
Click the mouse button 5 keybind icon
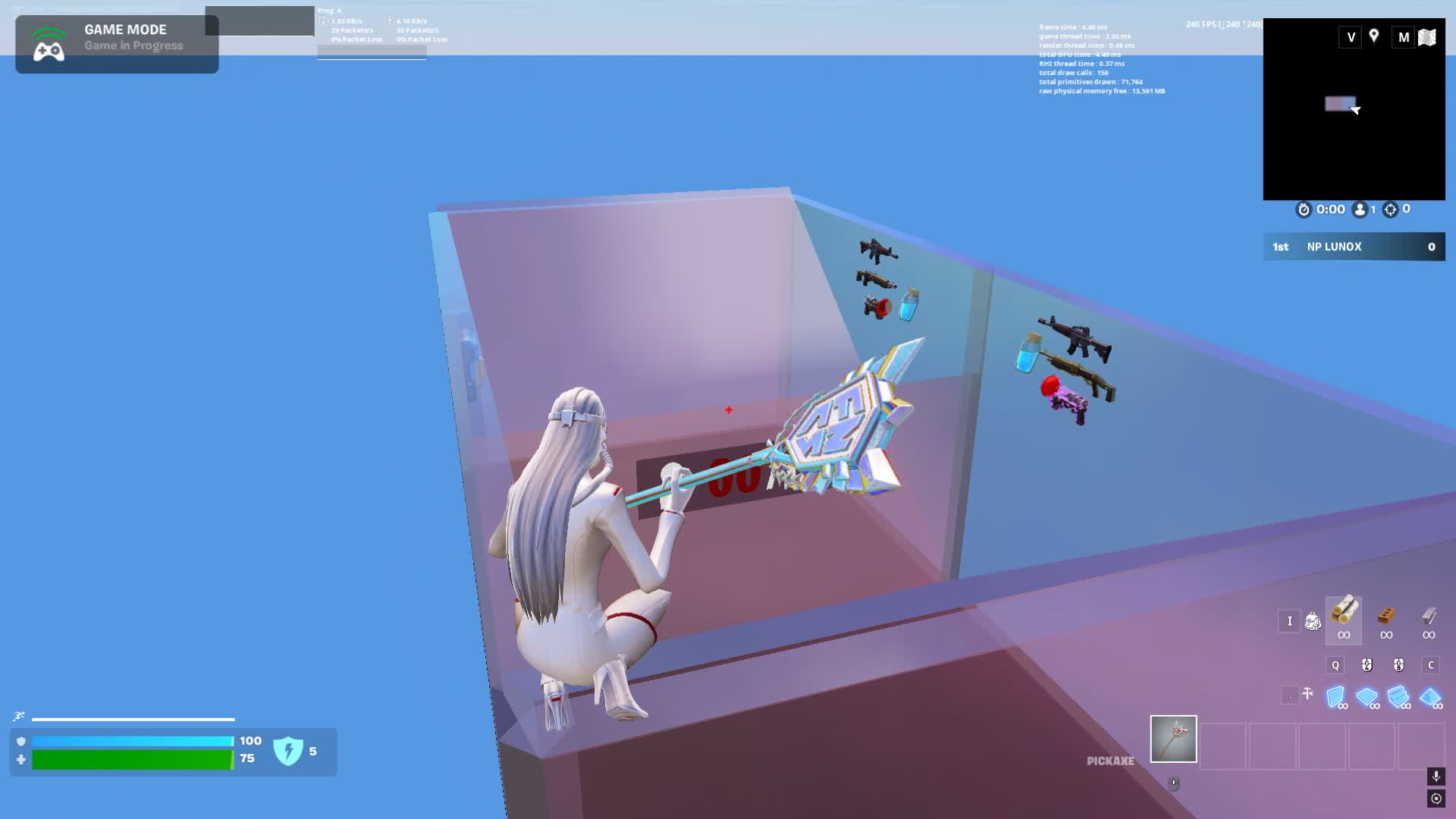click(1399, 665)
